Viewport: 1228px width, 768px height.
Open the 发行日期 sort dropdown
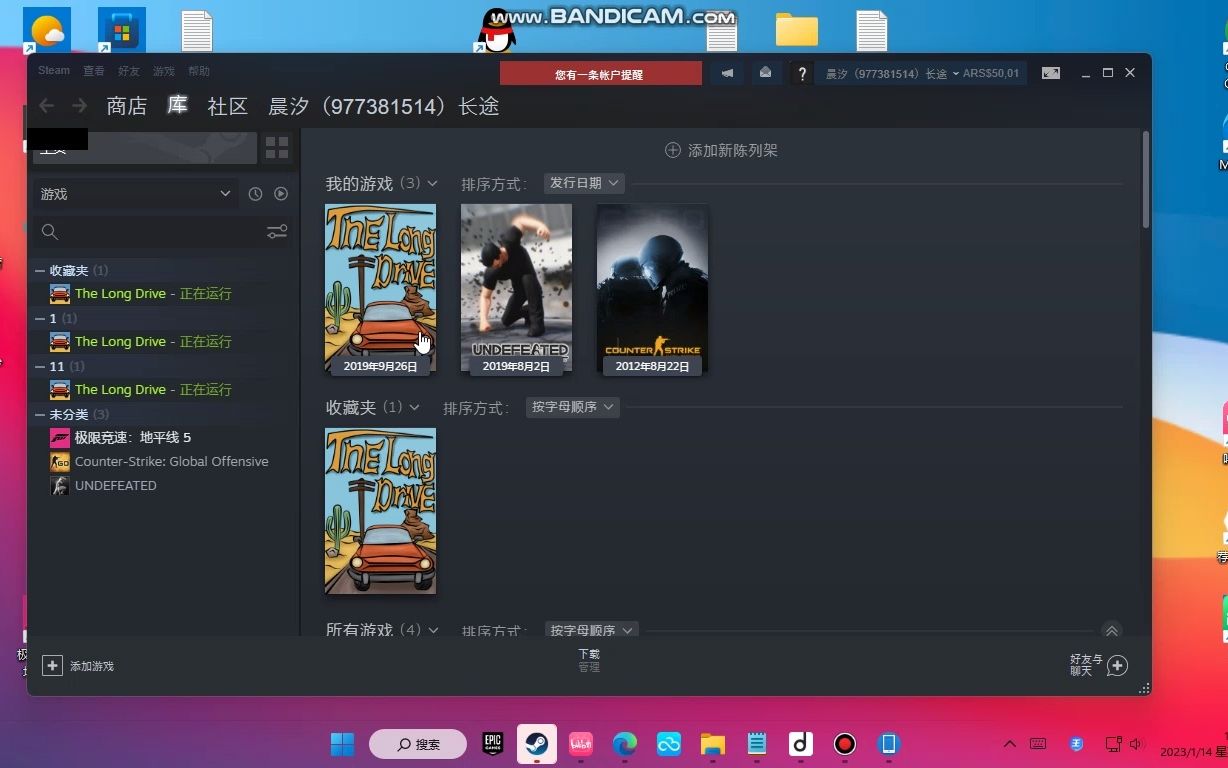584,182
